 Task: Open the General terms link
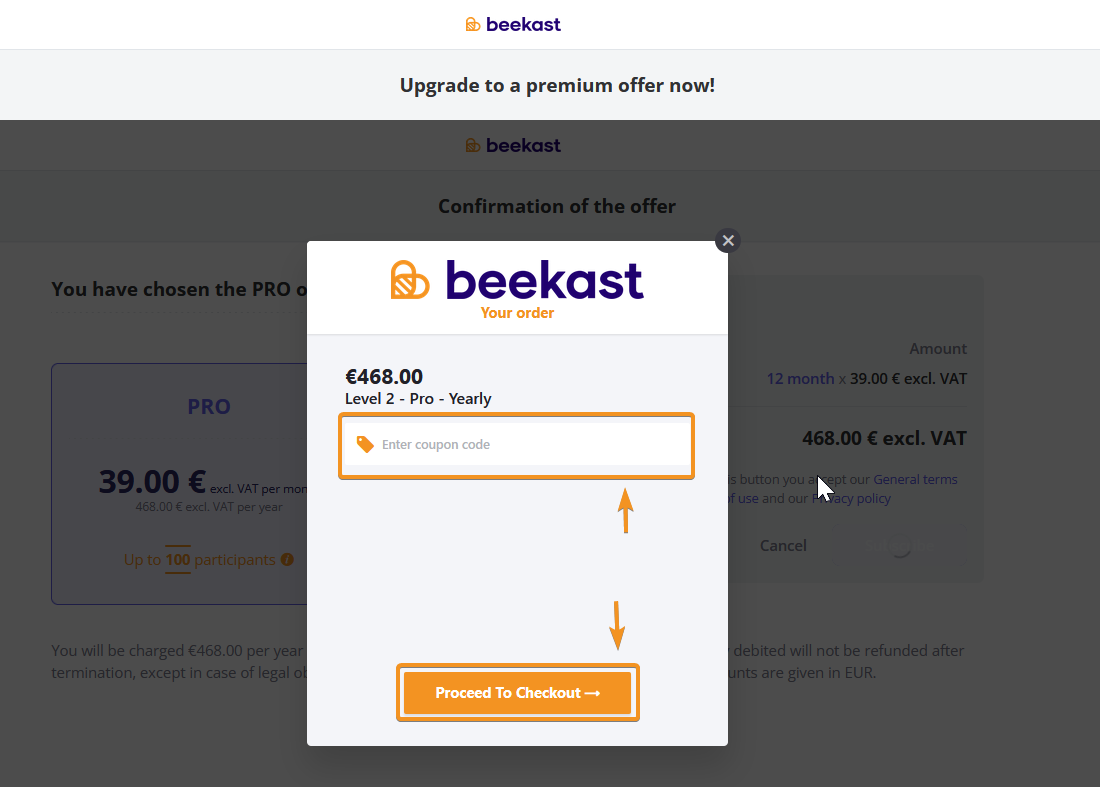pos(915,479)
